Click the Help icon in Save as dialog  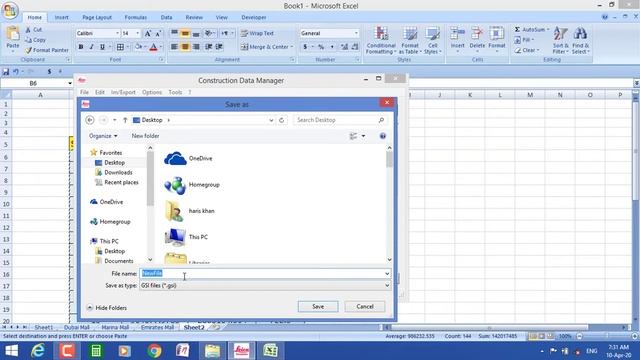pyautogui.click(x=382, y=136)
